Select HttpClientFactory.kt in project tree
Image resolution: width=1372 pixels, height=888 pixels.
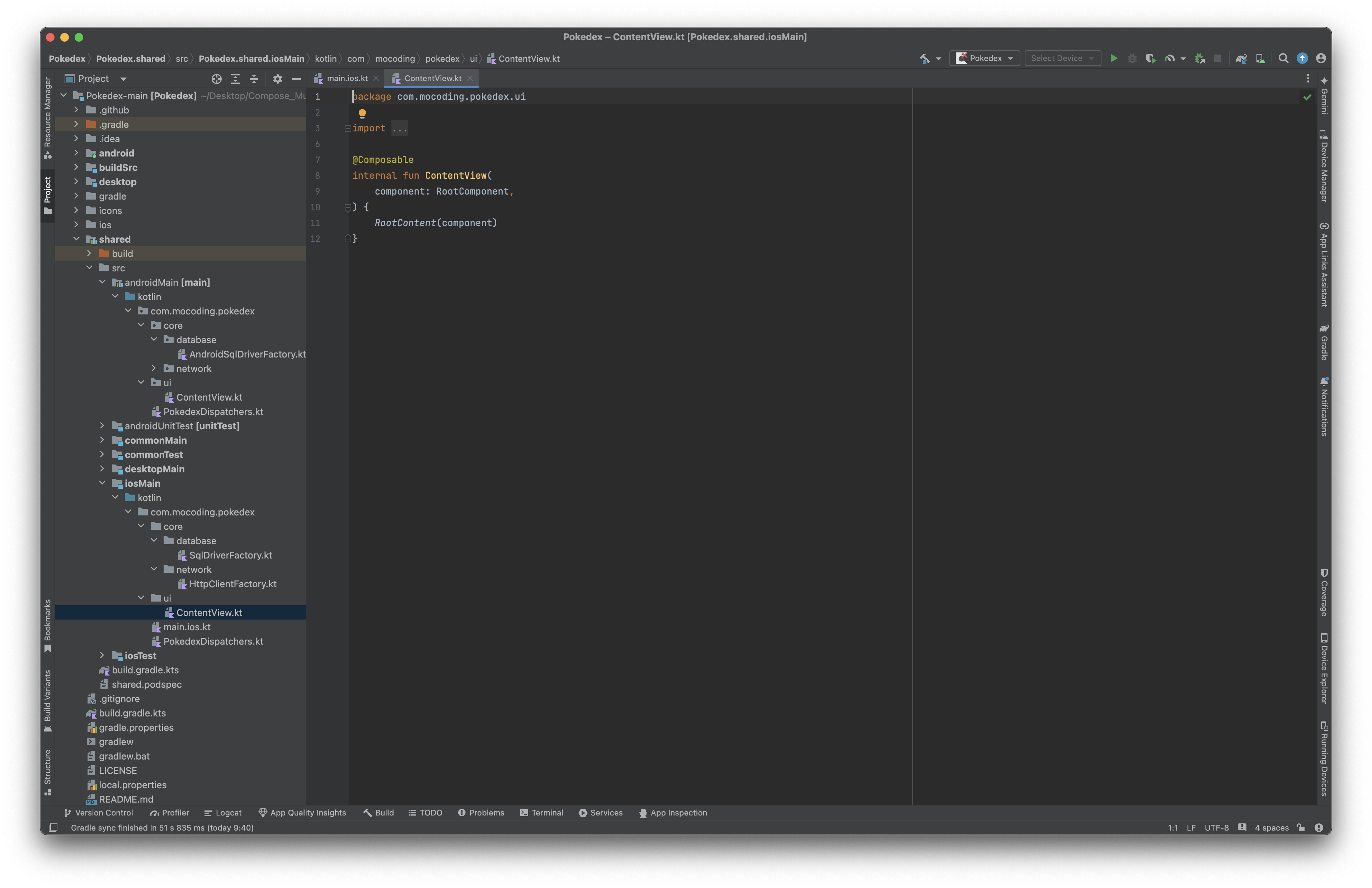(x=232, y=584)
